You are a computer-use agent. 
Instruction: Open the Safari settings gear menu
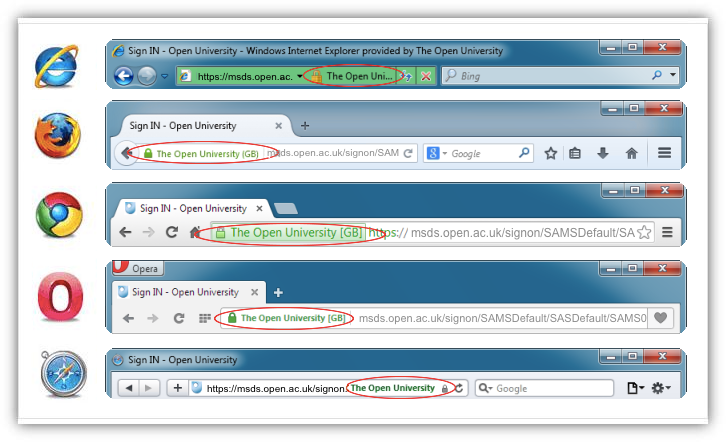tap(661, 388)
